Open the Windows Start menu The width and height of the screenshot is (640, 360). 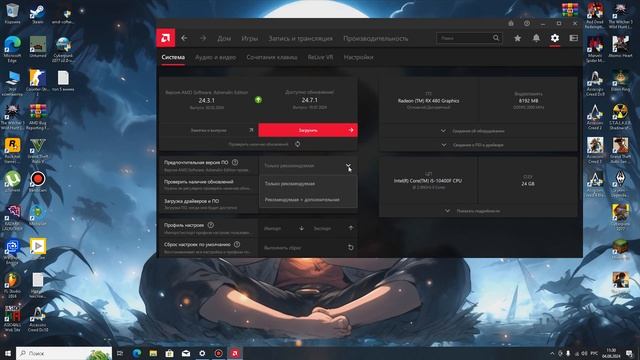click(7, 353)
